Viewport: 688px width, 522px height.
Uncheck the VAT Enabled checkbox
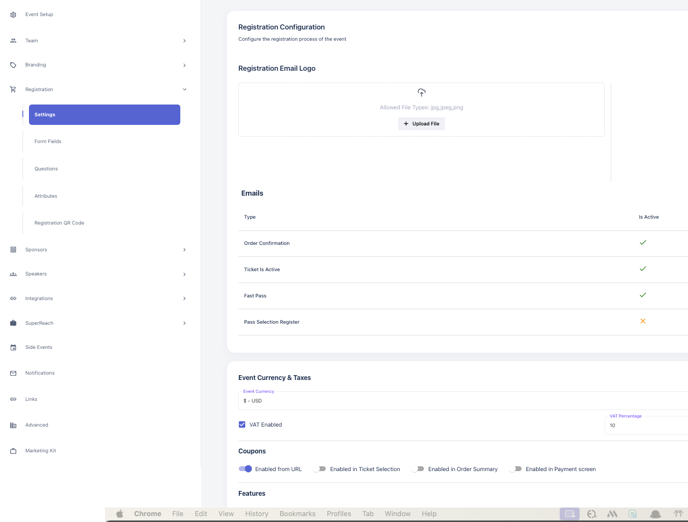pos(242,425)
